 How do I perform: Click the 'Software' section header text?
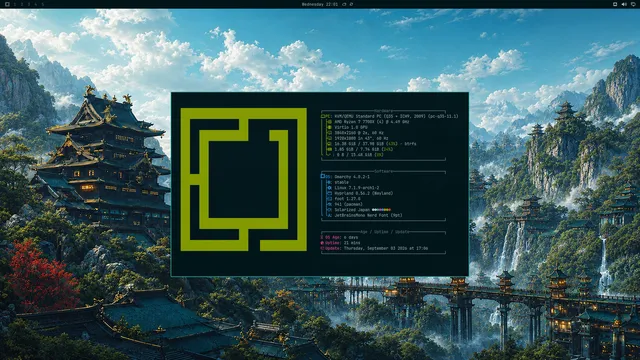click(383, 171)
